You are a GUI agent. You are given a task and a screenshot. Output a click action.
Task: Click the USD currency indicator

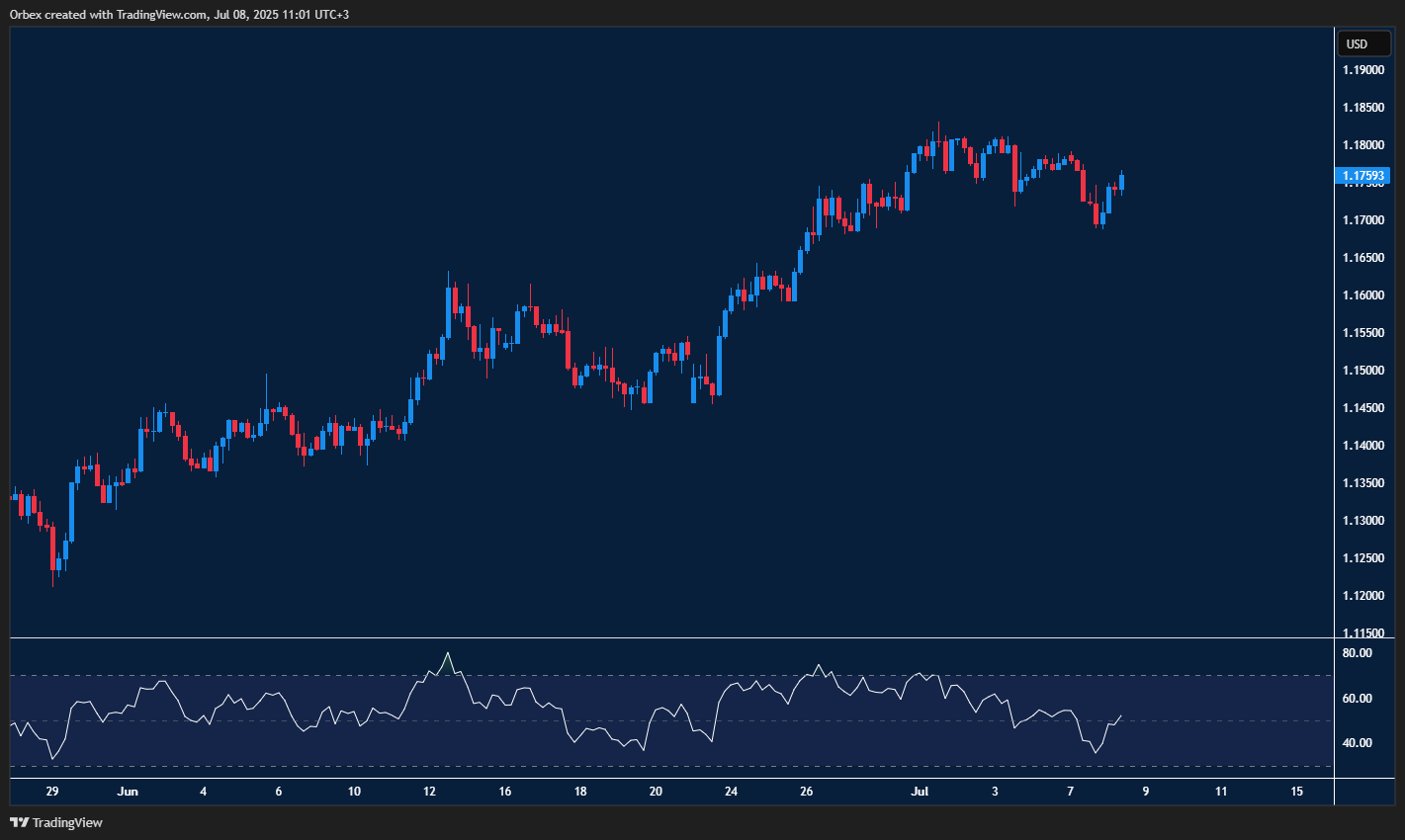(x=1362, y=43)
